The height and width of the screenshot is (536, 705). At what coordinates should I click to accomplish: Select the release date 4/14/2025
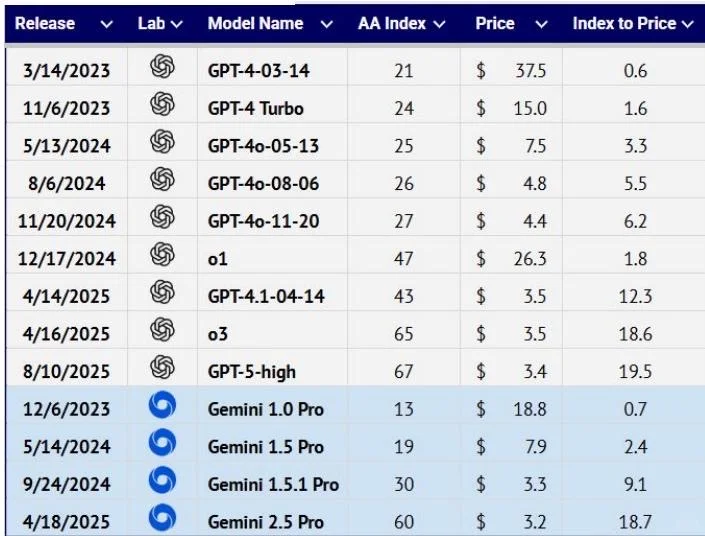[x=67, y=296]
